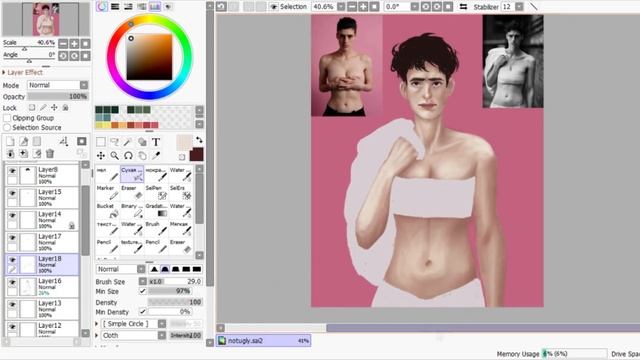Enable the Clipping Group checkbox
Viewport: 640px width, 360px height.
click(x=7, y=118)
